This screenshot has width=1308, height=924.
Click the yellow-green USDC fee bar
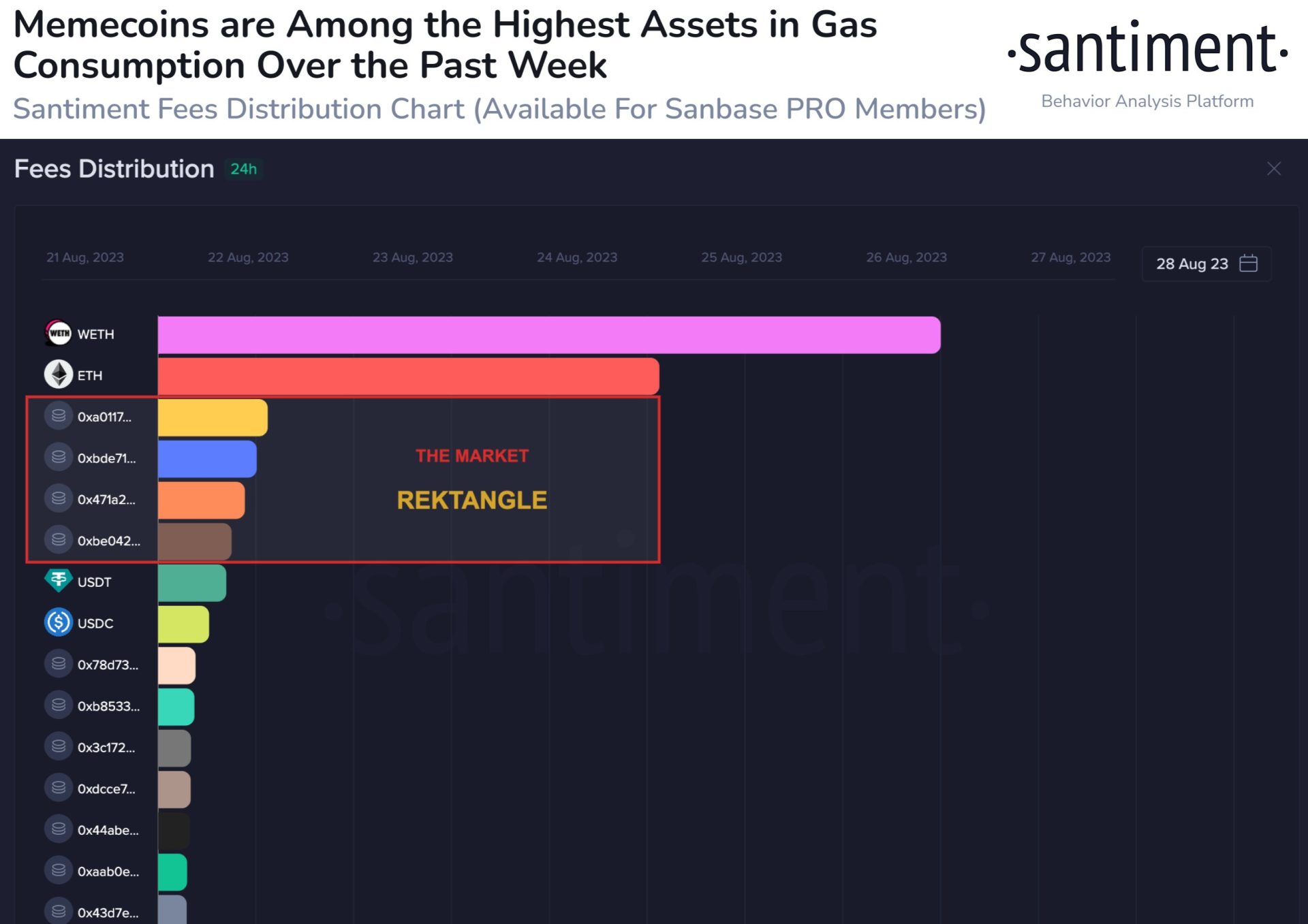(183, 624)
